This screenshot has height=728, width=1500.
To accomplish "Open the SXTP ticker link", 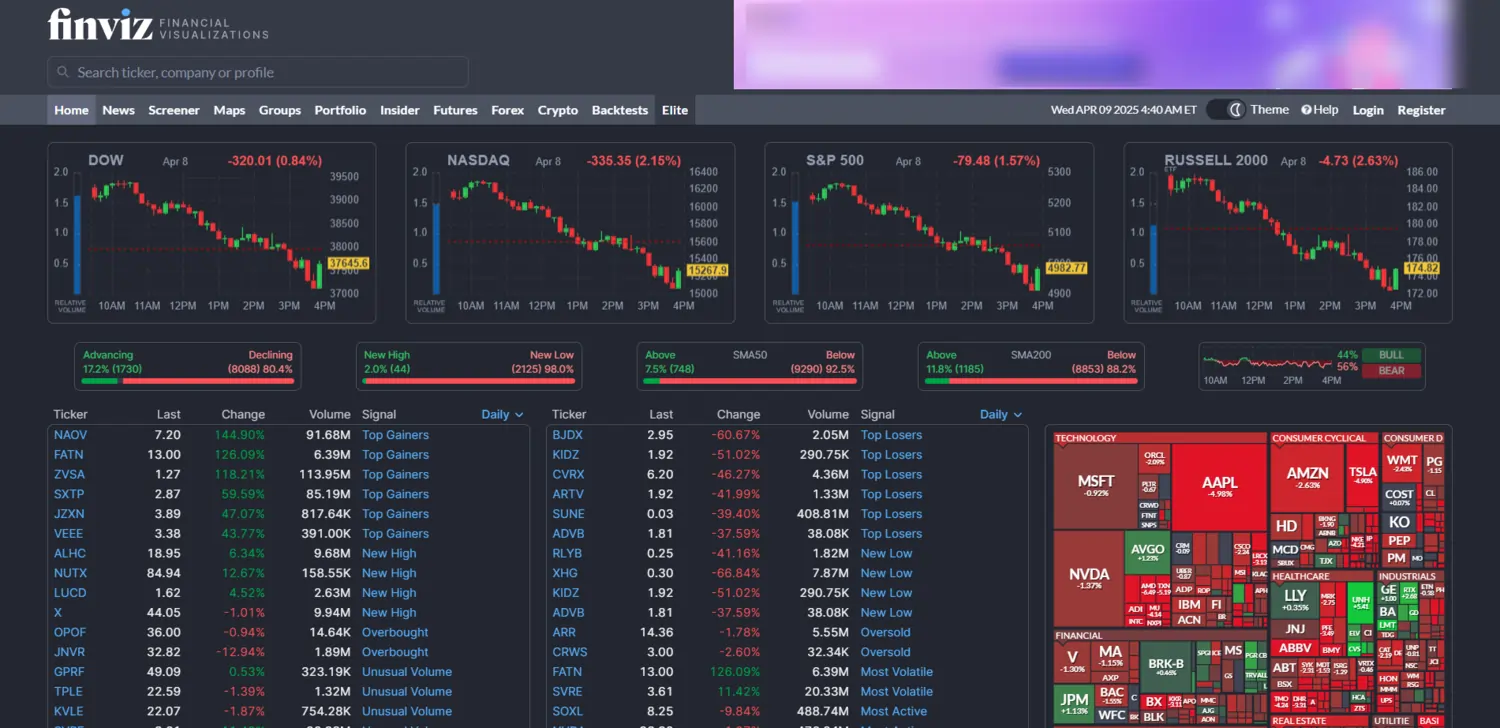I will coord(69,494).
